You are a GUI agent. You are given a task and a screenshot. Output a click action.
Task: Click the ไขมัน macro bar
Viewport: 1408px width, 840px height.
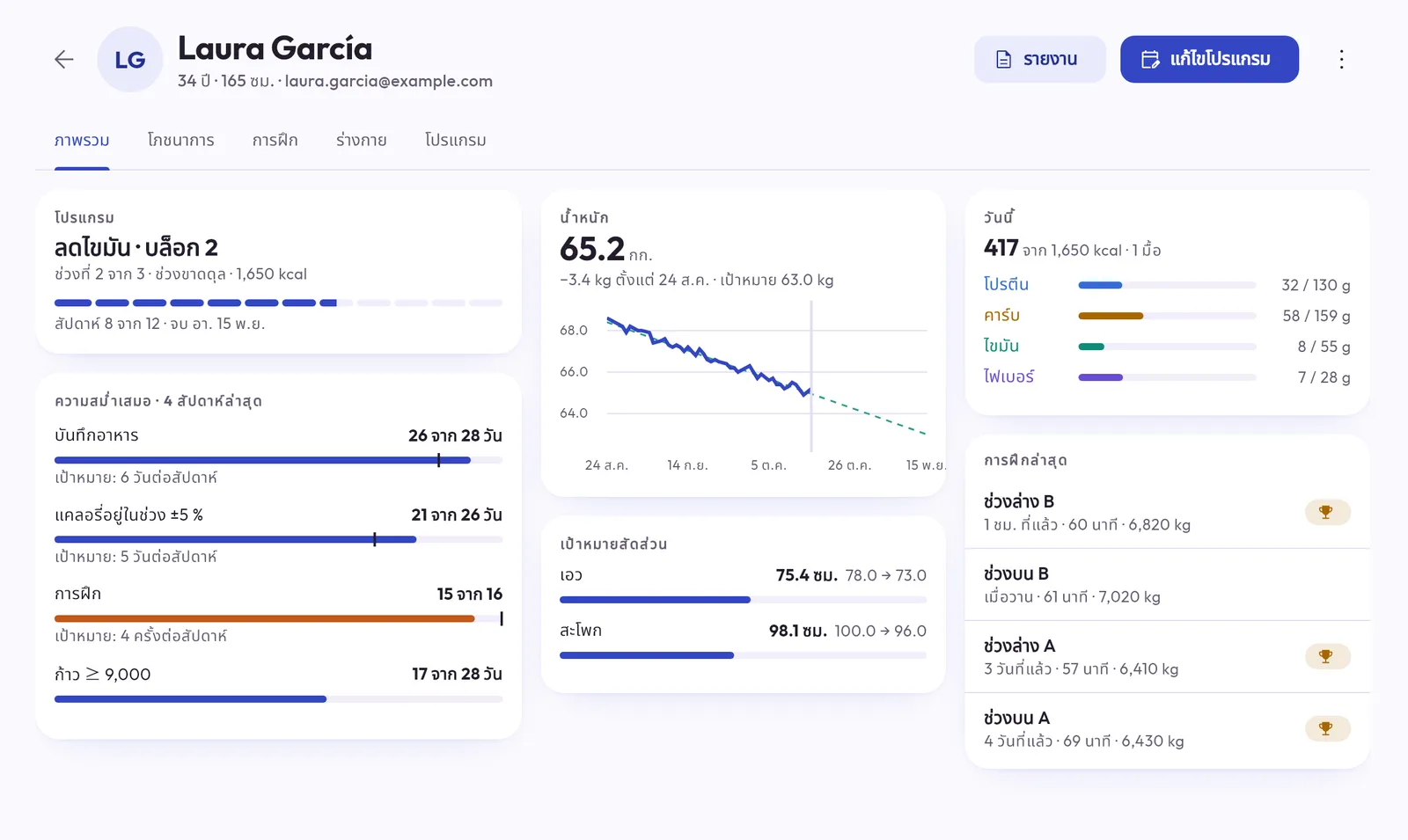1167,347
